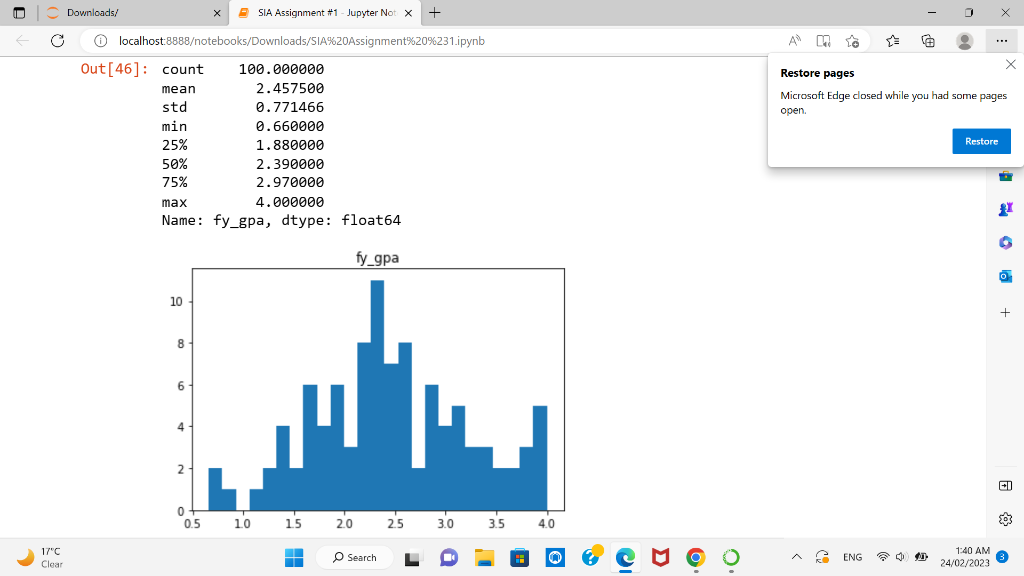
Task: Open McAfee from the taskbar
Action: click(x=660, y=557)
